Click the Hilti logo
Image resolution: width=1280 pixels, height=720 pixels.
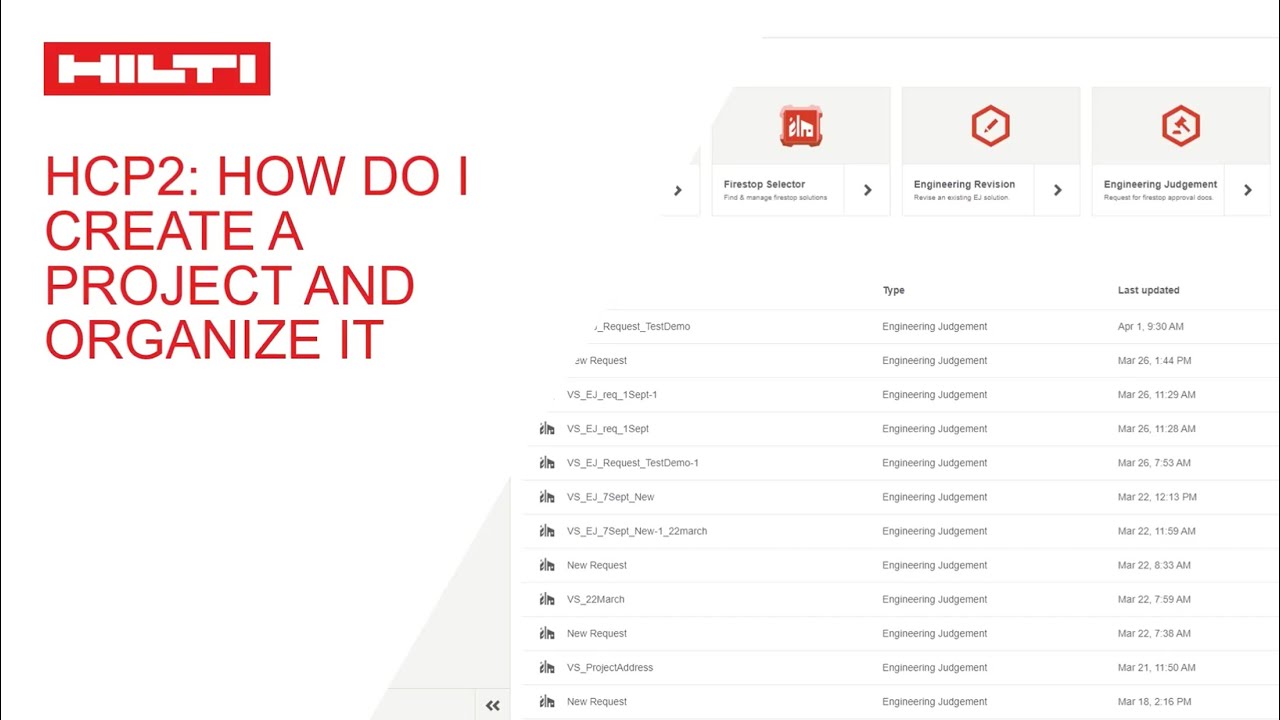[157, 69]
